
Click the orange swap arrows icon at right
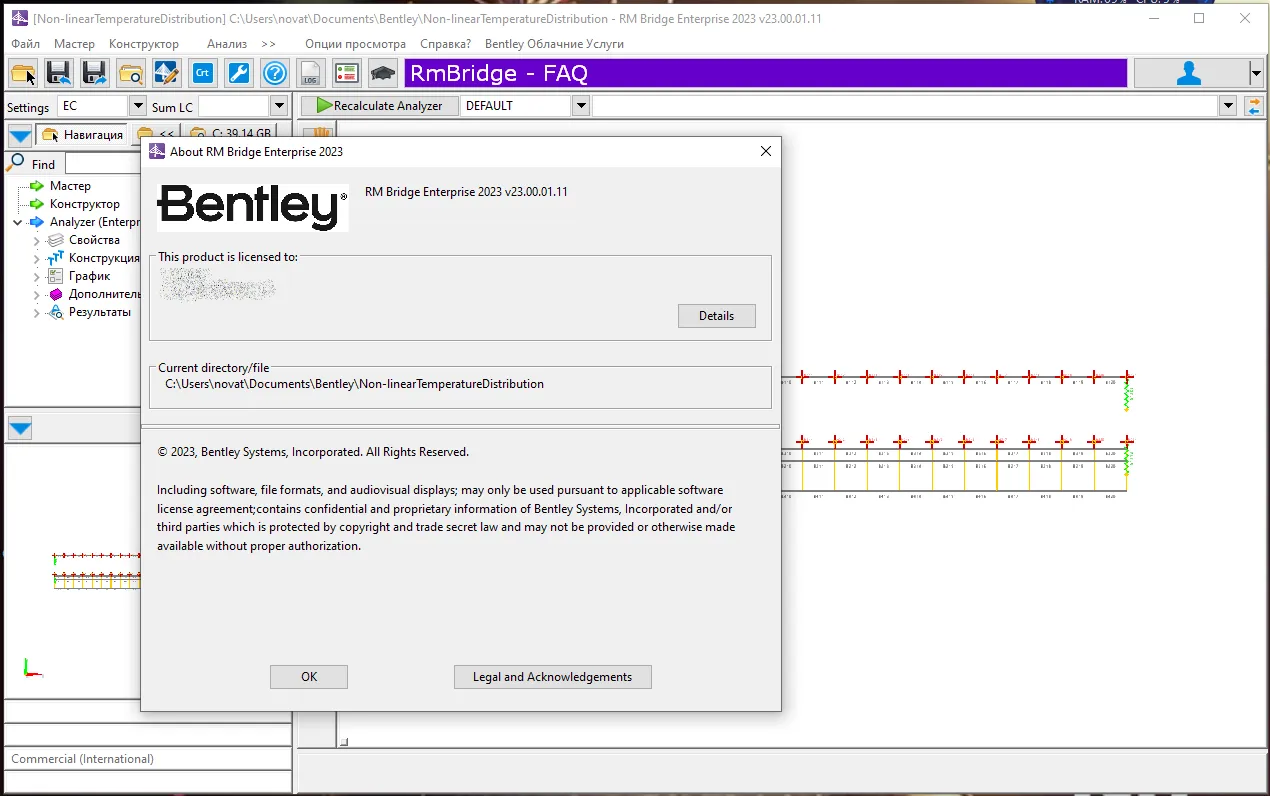(x=1253, y=106)
